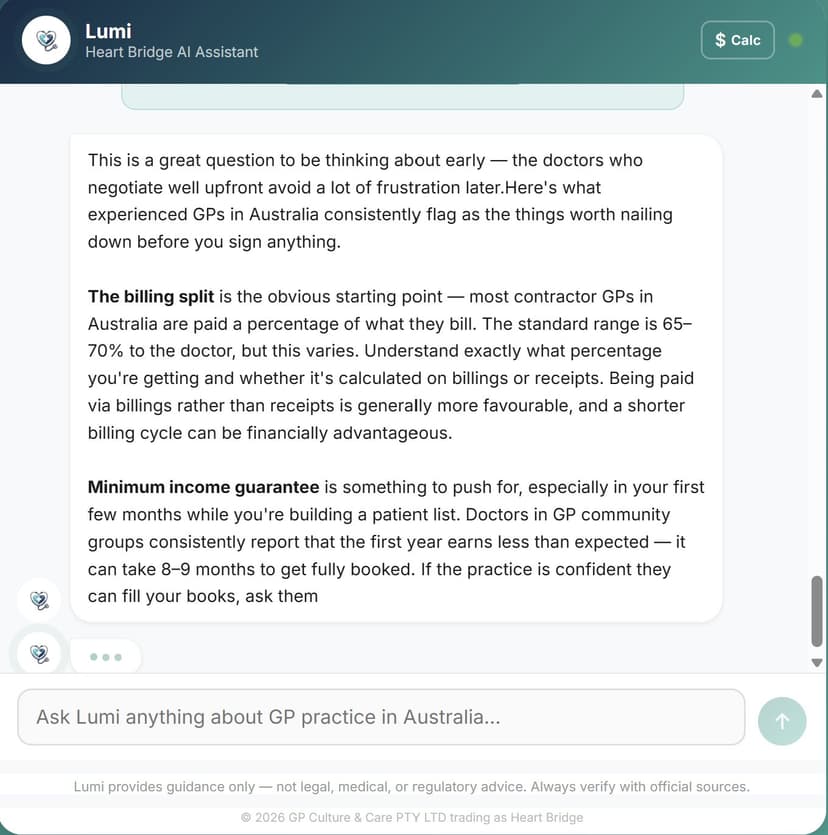828x835 pixels.
Task: Click the disclaimer text about guidance only
Action: point(411,787)
